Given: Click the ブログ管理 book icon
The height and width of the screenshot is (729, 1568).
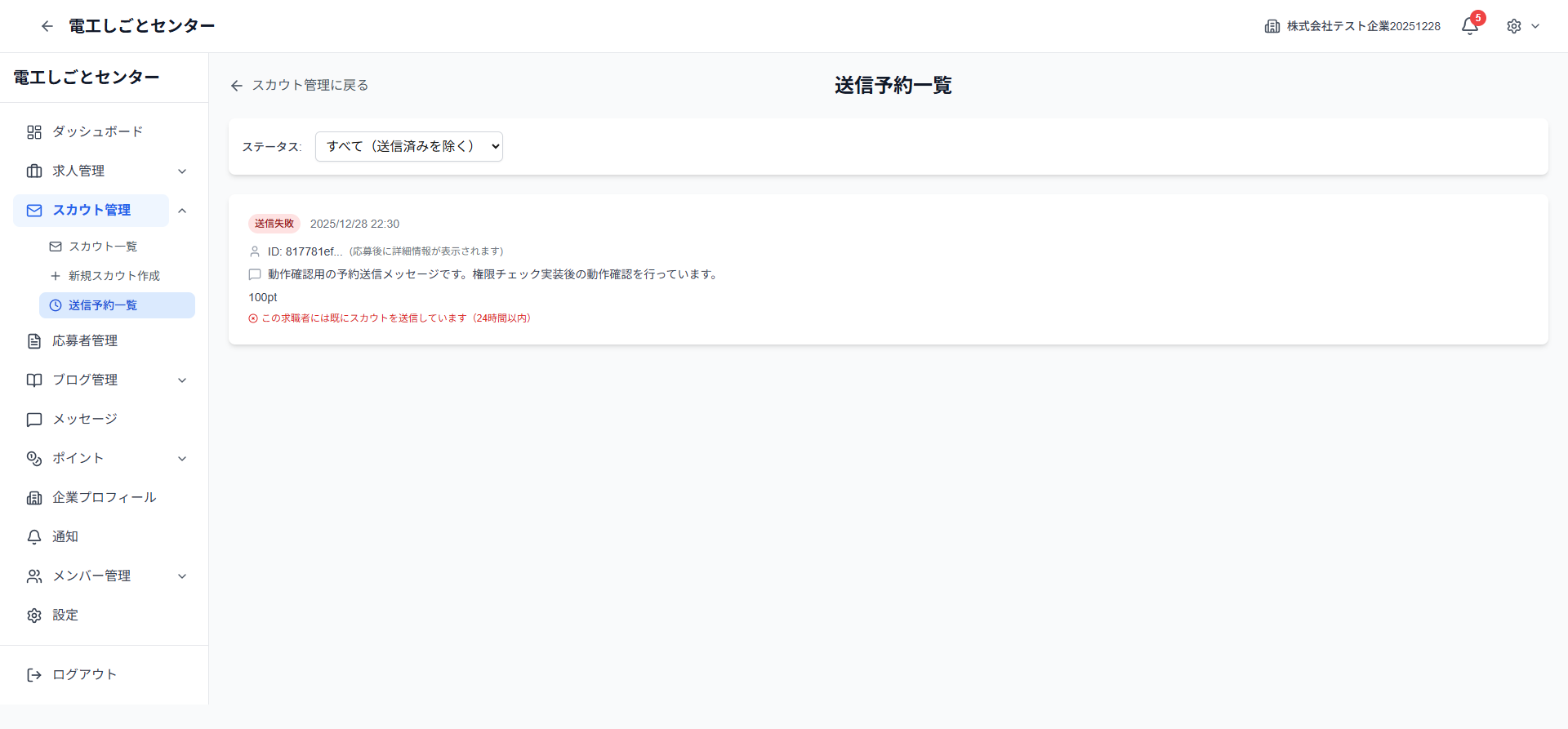Looking at the screenshot, I should [34, 380].
